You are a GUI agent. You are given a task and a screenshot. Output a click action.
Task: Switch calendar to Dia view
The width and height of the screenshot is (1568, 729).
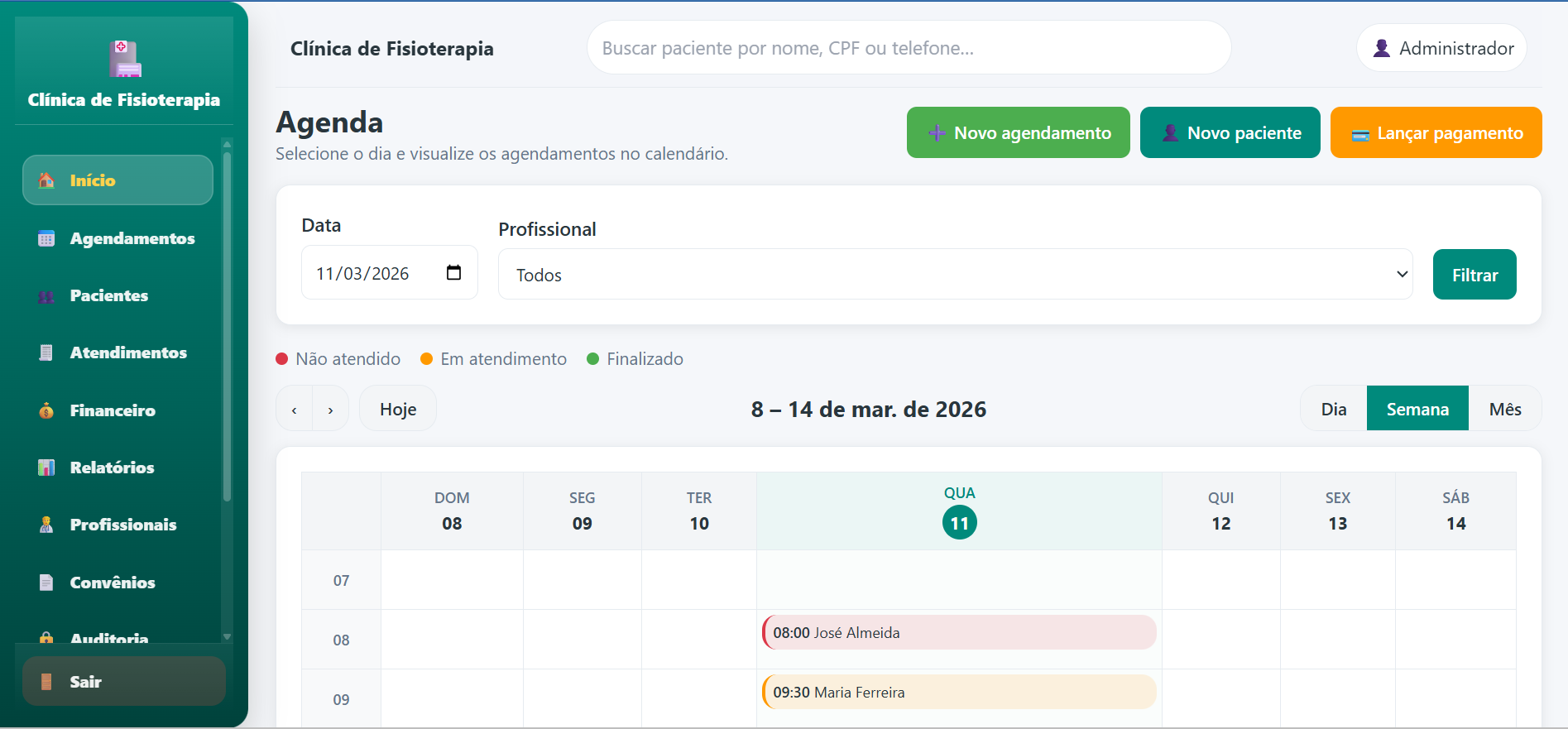pyautogui.click(x=1334, y=409)
